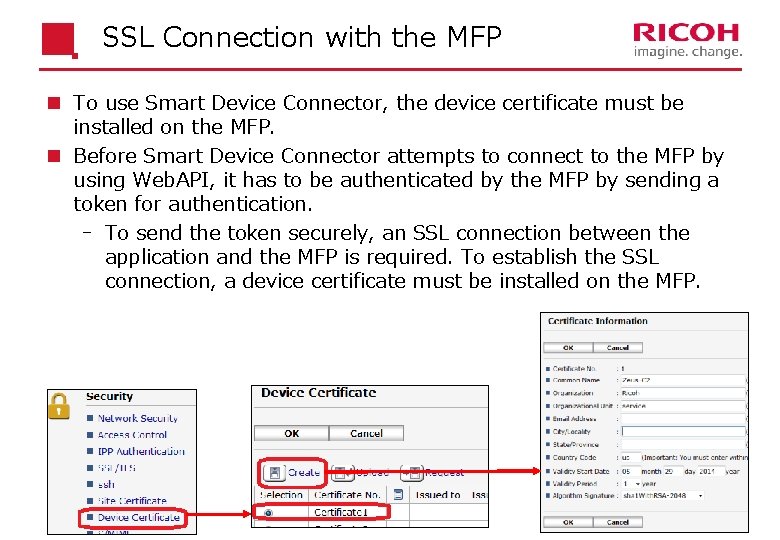Click the Validity Start Date year field

coord(710,471)
